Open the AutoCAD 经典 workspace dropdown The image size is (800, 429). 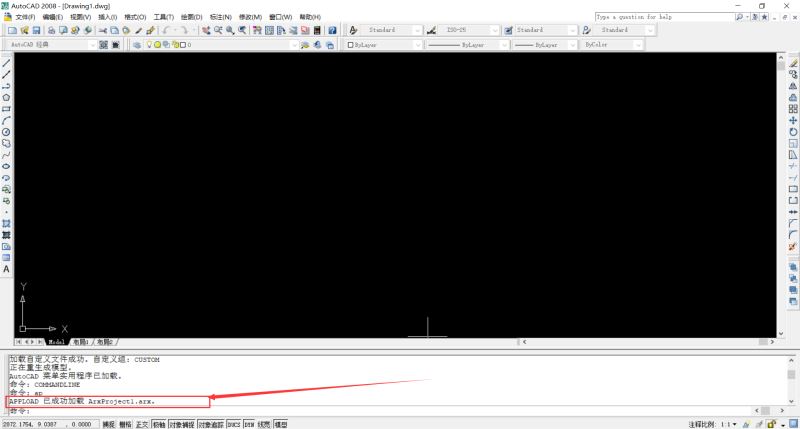[92, 45]
